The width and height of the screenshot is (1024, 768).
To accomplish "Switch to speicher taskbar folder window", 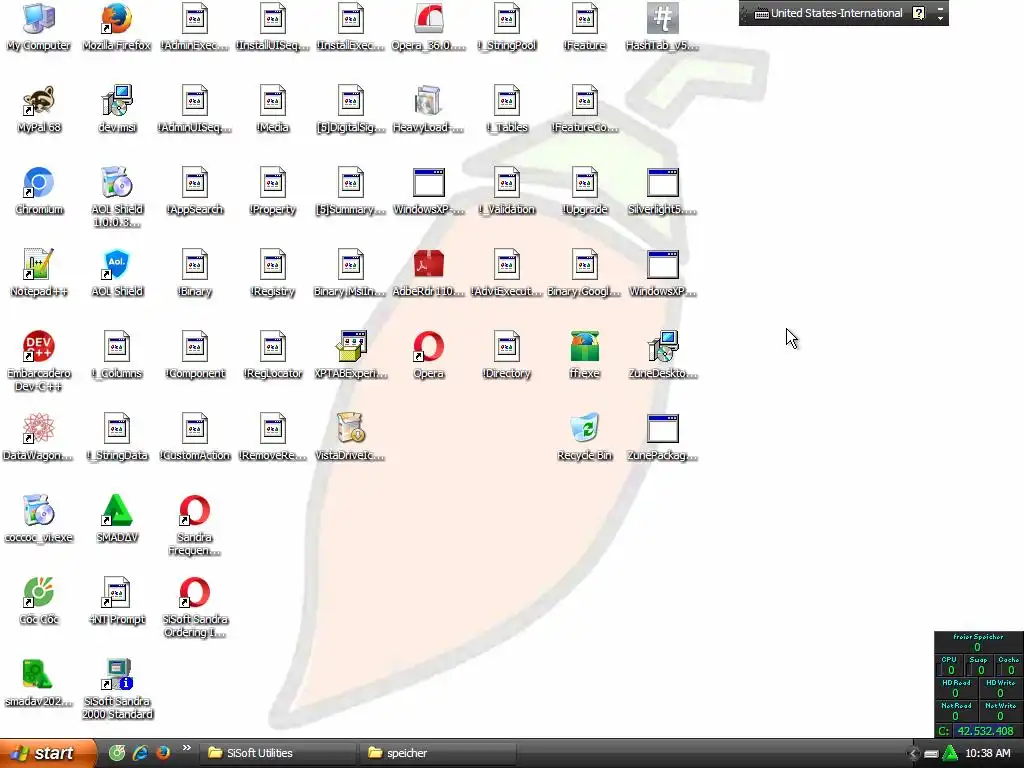I will (438, 753).
